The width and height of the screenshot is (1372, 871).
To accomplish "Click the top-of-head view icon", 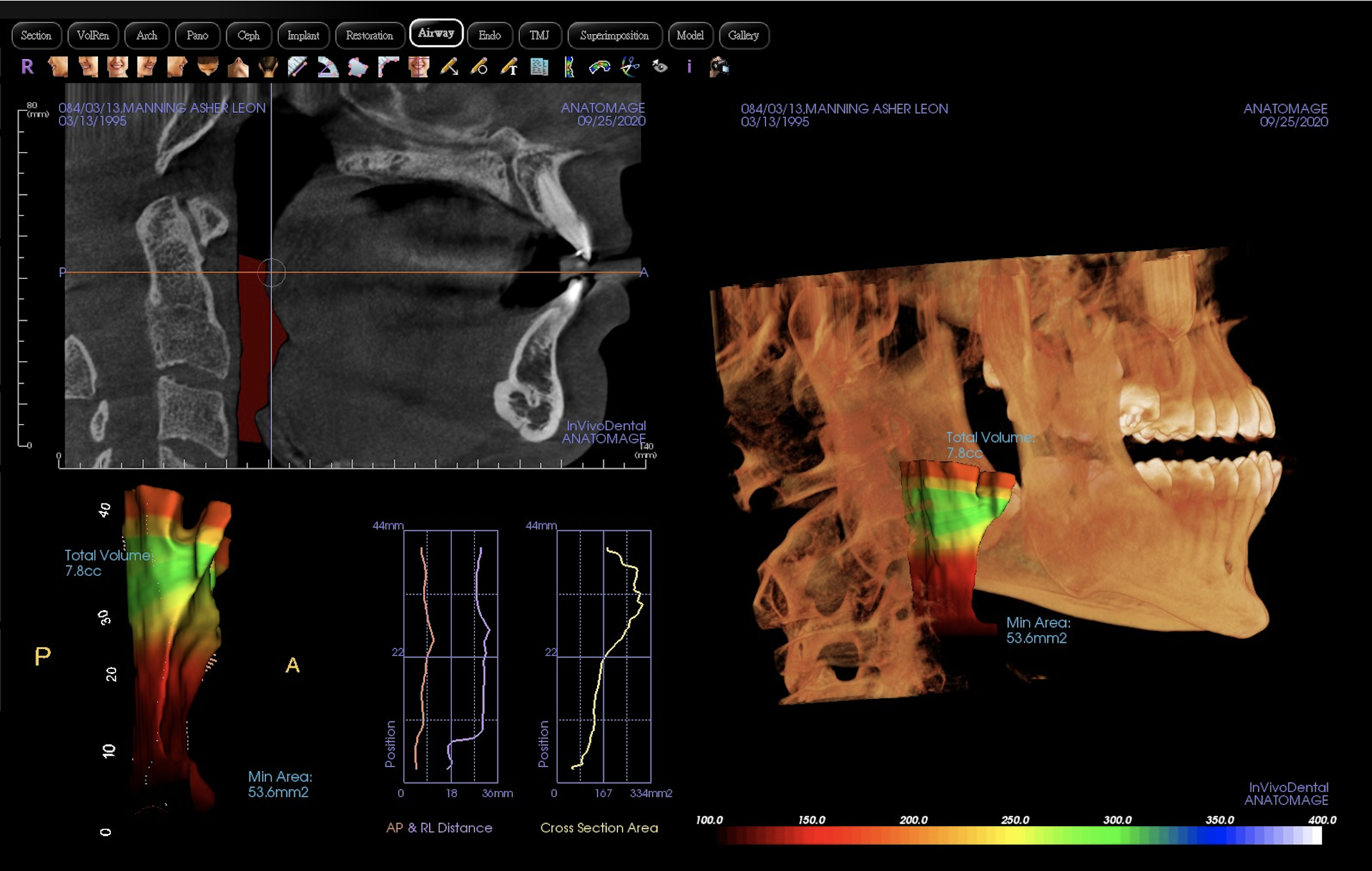I will coord(208,67).
